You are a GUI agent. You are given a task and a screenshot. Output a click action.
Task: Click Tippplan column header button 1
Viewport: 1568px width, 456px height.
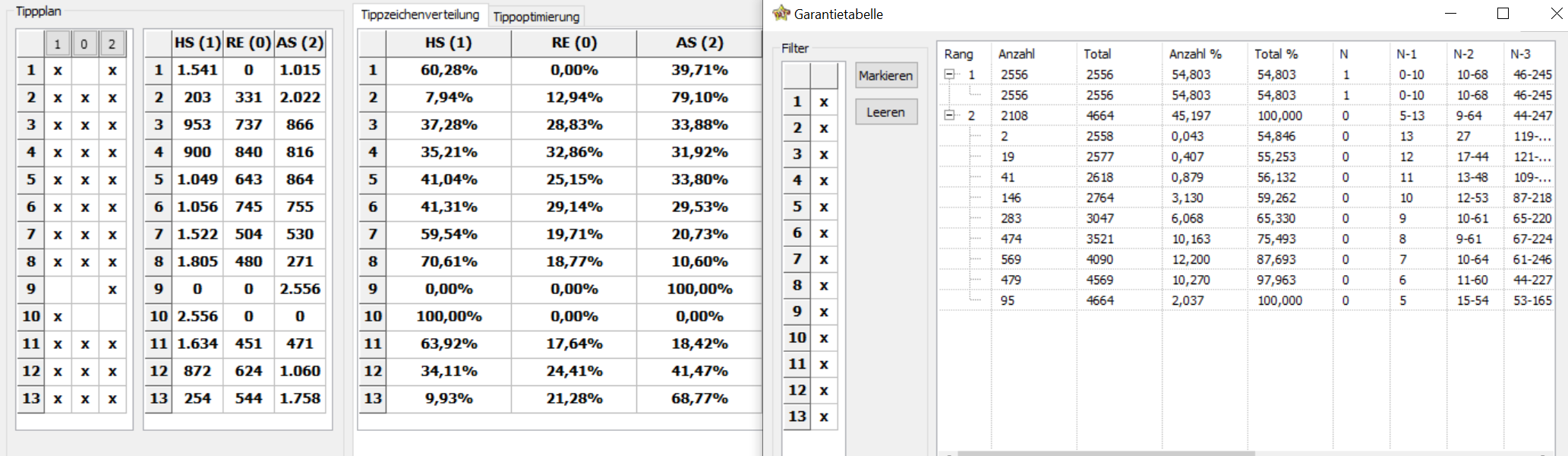tap(57, 44)
